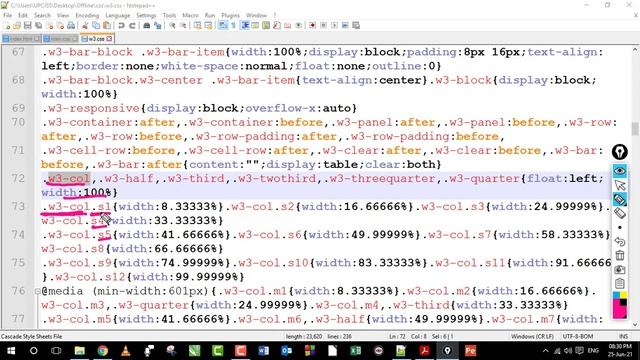Click the scrollbar down arrow
640x360 pixels.
coord(635,324)
